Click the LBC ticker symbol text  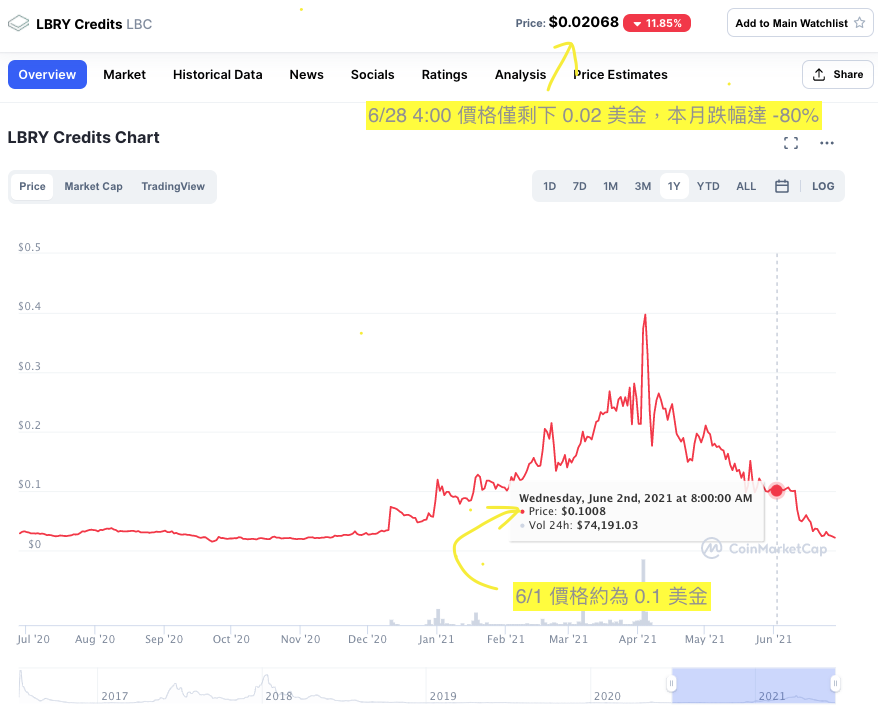click(139, 24)
